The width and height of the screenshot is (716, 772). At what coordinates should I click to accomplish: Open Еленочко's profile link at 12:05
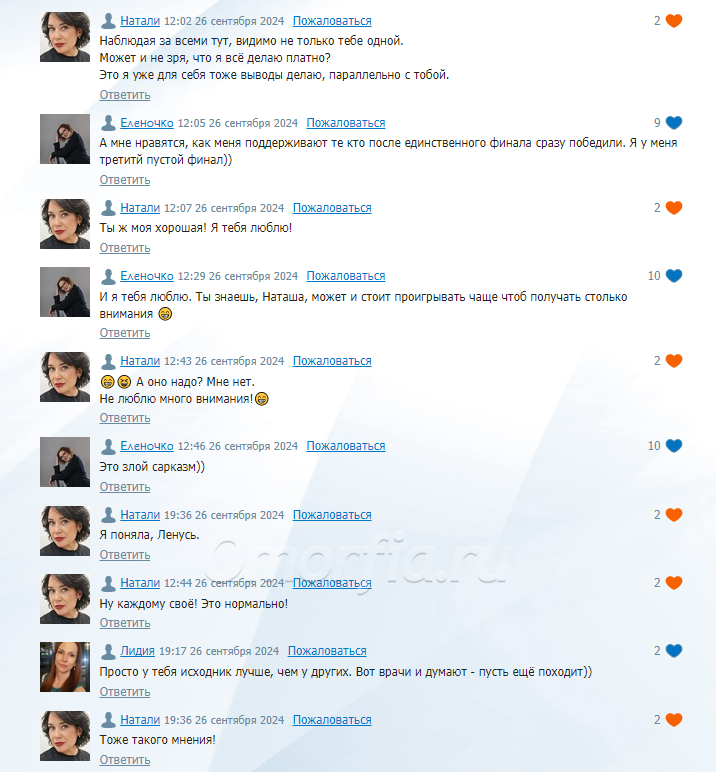tap(147, 123)
